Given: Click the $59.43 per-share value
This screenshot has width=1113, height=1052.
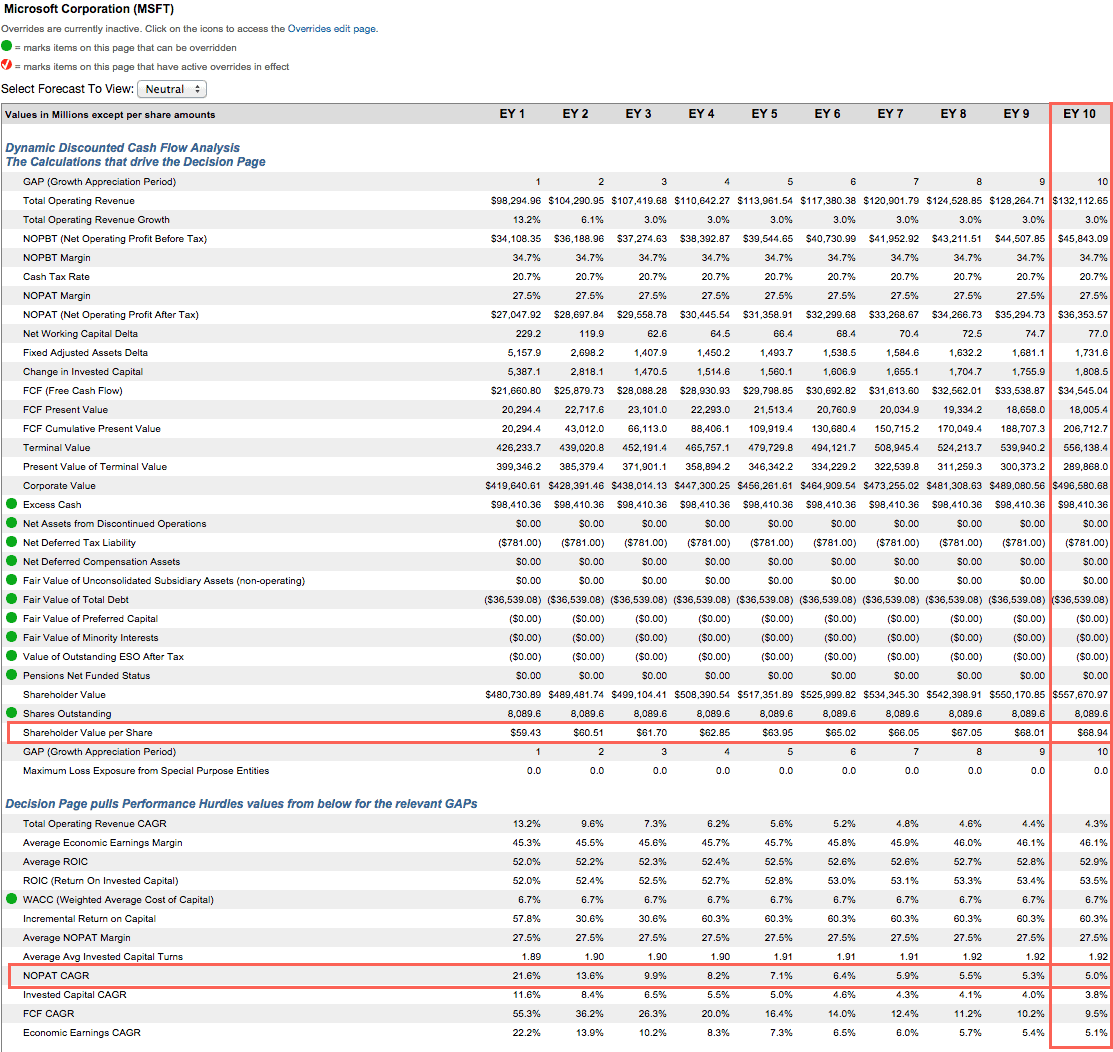Looking at the screenshot, I should pyautogui.click(x=525, y=733).
